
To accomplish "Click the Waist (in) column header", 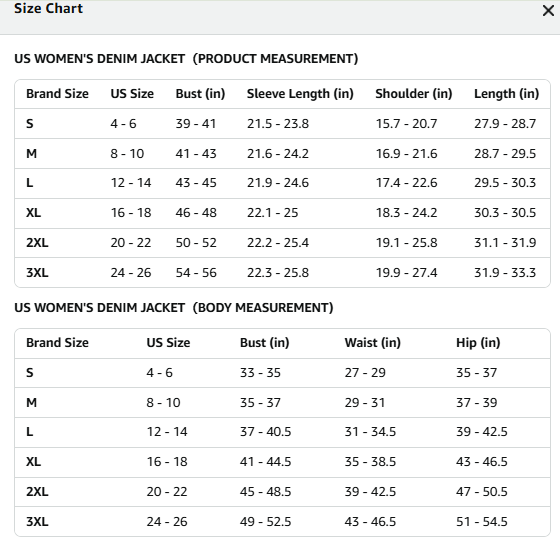I will pos(372,343).
